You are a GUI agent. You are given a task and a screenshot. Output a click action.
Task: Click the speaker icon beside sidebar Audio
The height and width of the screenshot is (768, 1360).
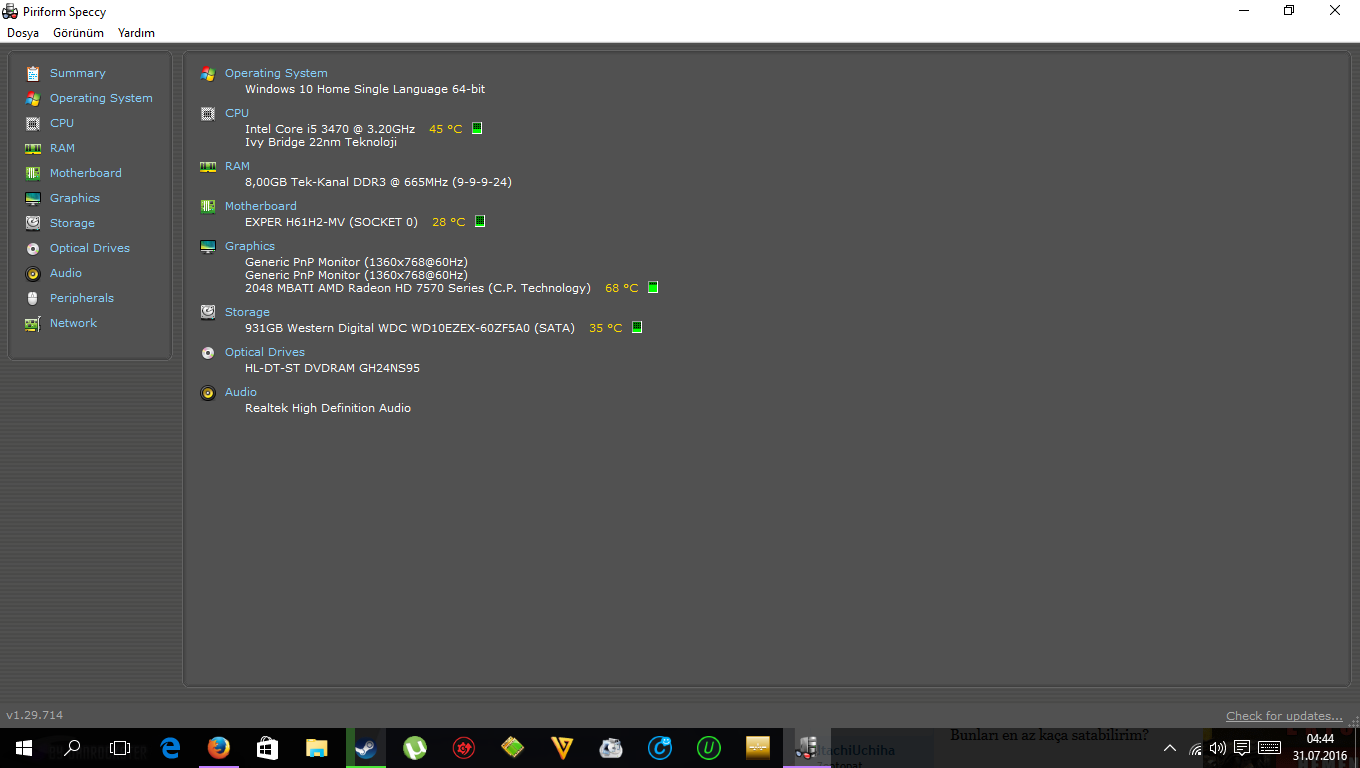[x=33, y=273]
